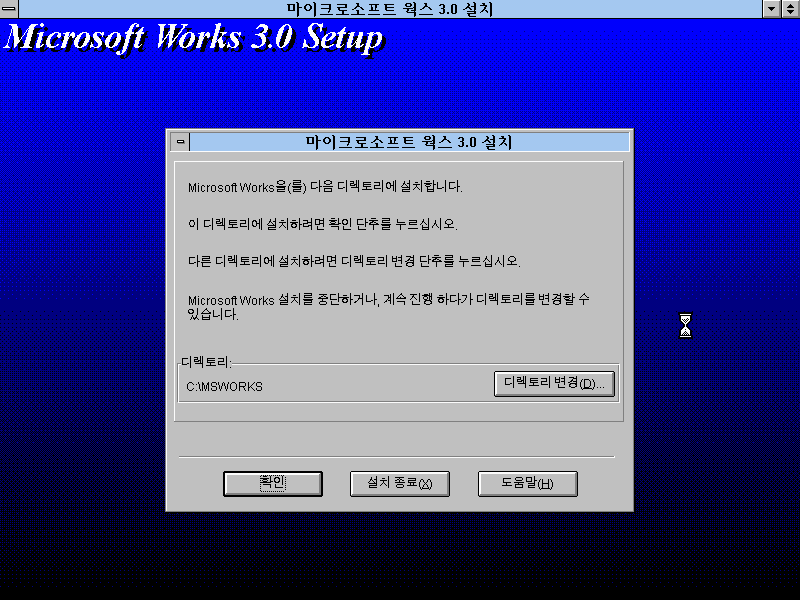This screenshot has width=800, height=600.
Task: Click the line mentioning 디렉토리 변경 단추
Action: tap(354, 261)
